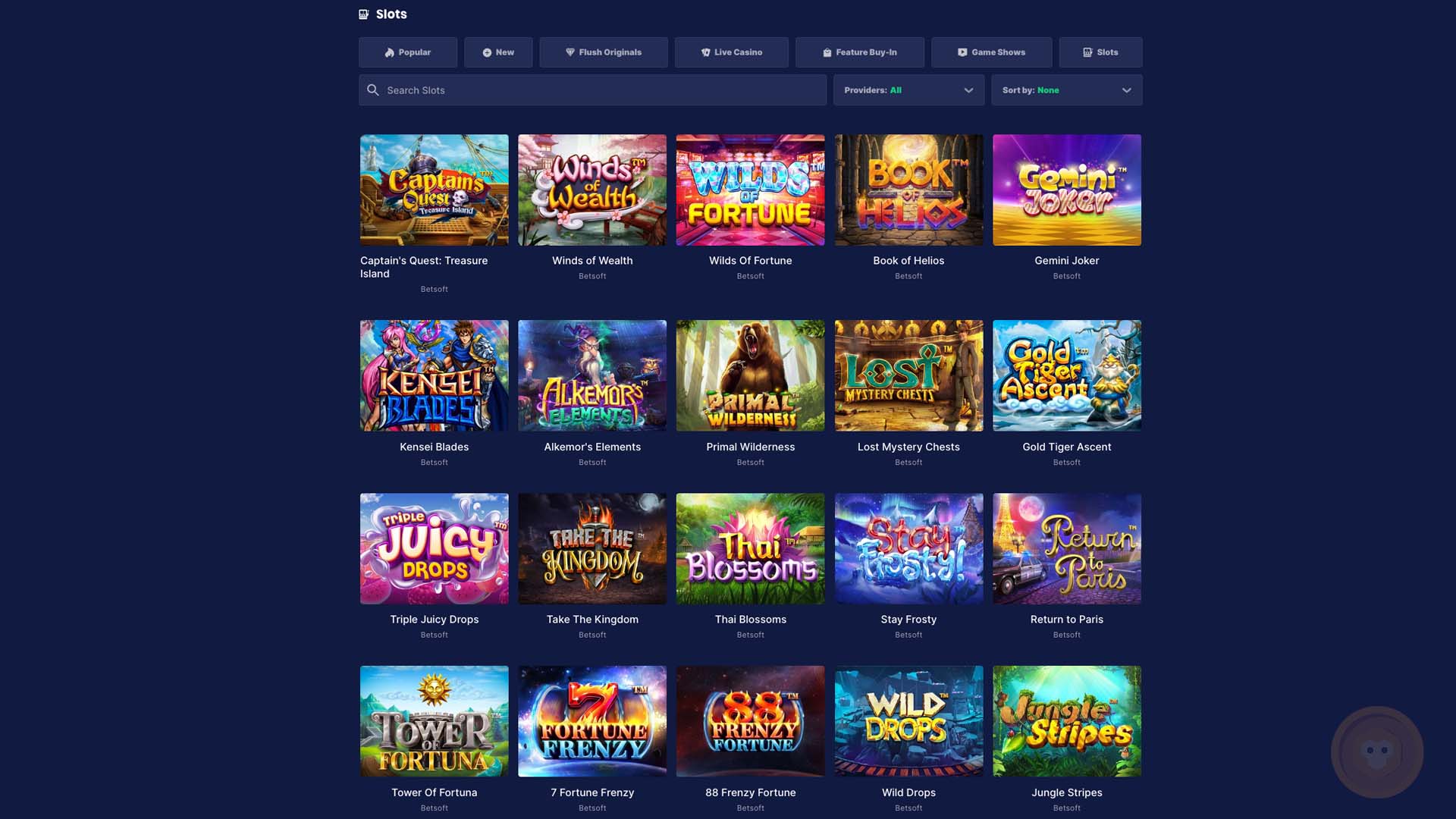Open the Triple Juicy Drops thumbnail
This screenshot has width=1456, height=819.
tap(434, 548)
